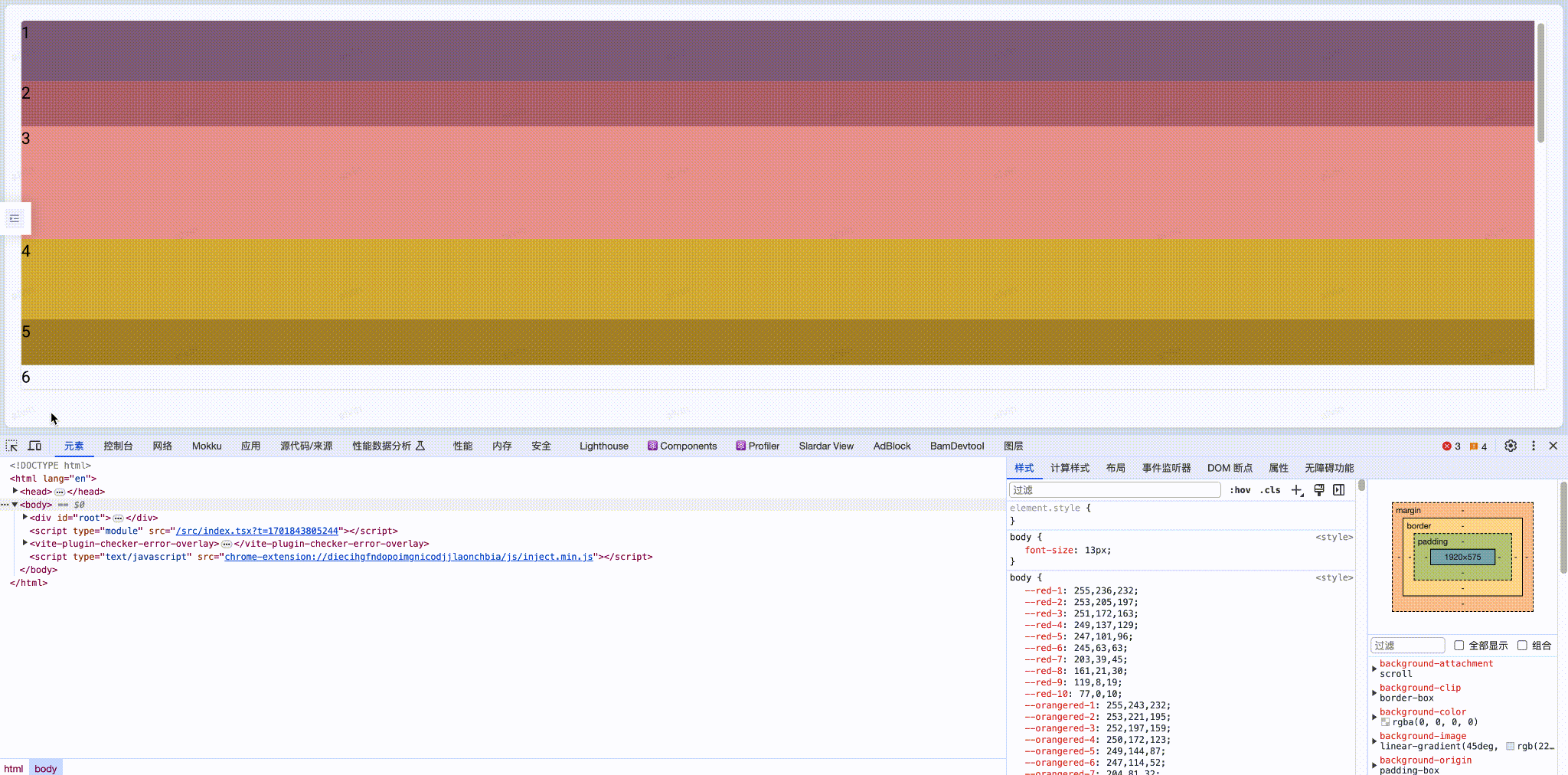
Task: Click the element.style rule block
Action: tap(1181, 514)
